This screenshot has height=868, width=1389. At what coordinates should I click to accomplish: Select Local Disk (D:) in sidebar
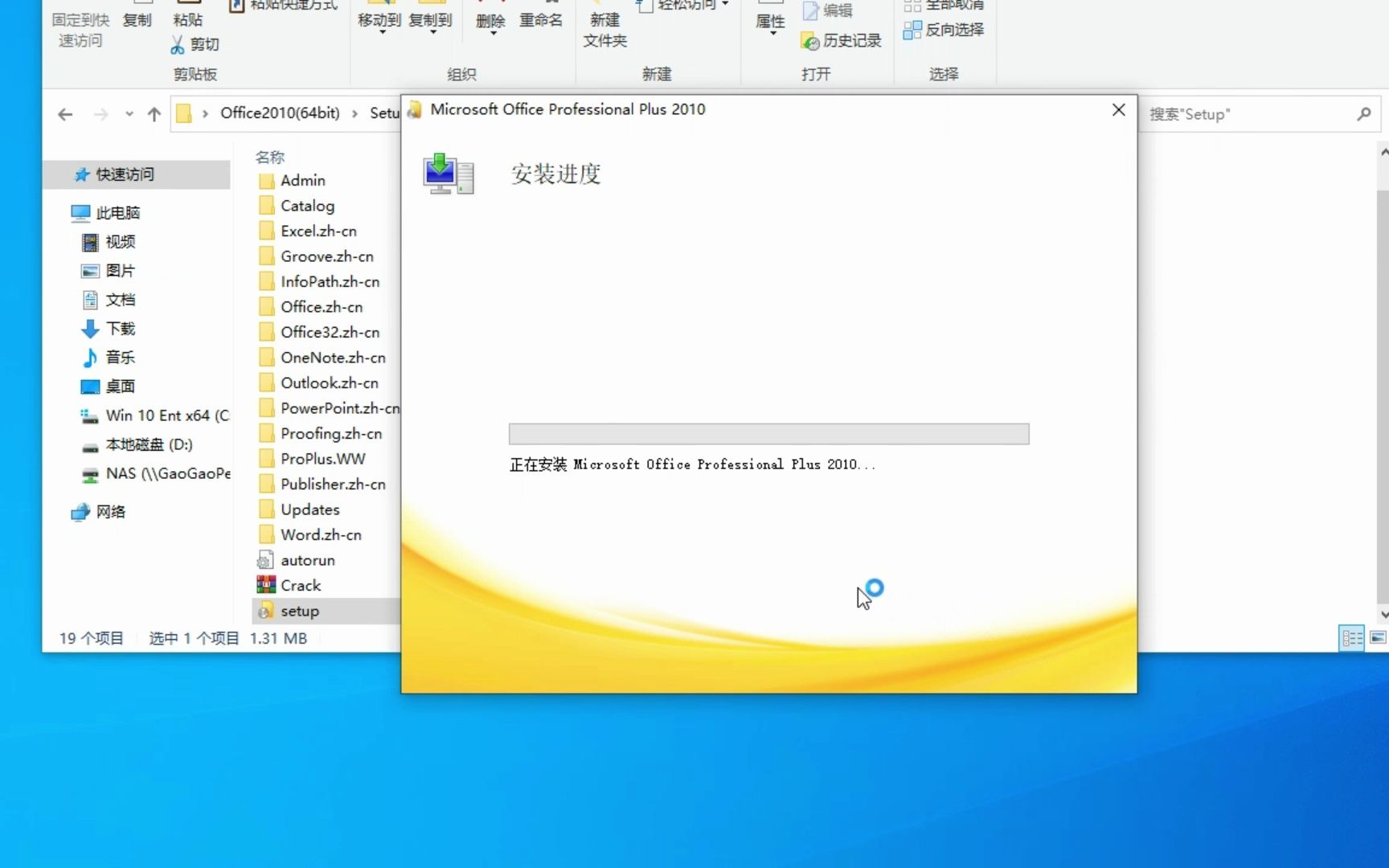[x=137, y=444]
